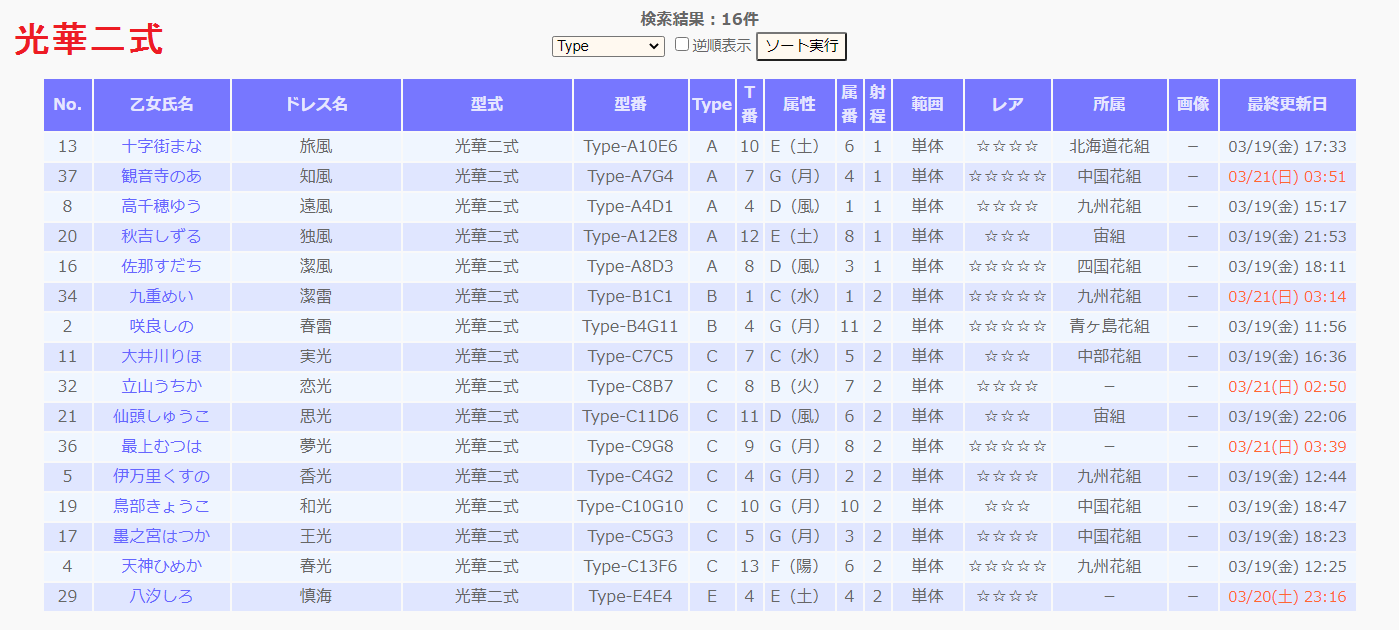Click the 所属 column header

tap(1109, 104)
